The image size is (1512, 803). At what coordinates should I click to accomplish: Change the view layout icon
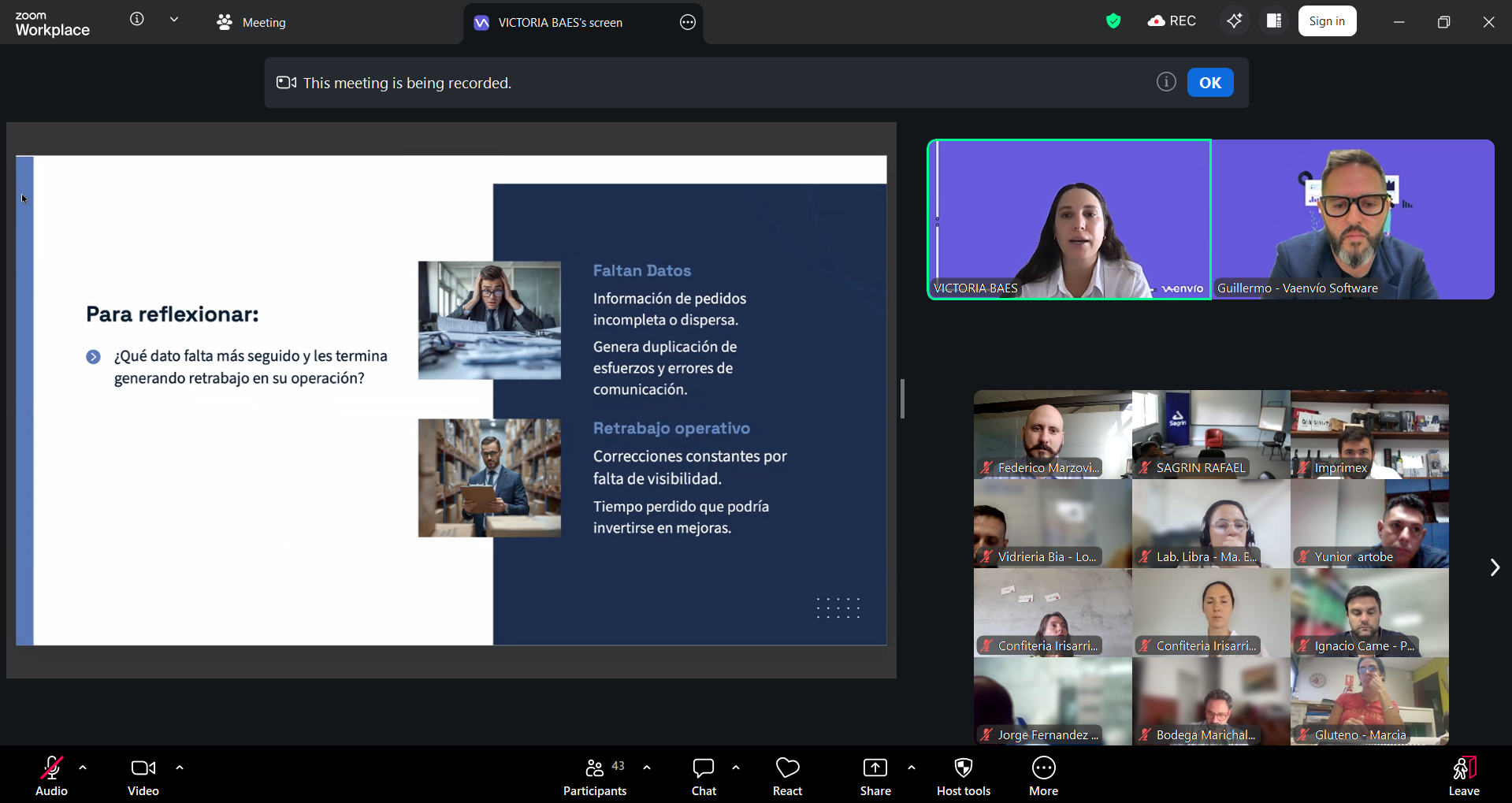(1273, 21)
